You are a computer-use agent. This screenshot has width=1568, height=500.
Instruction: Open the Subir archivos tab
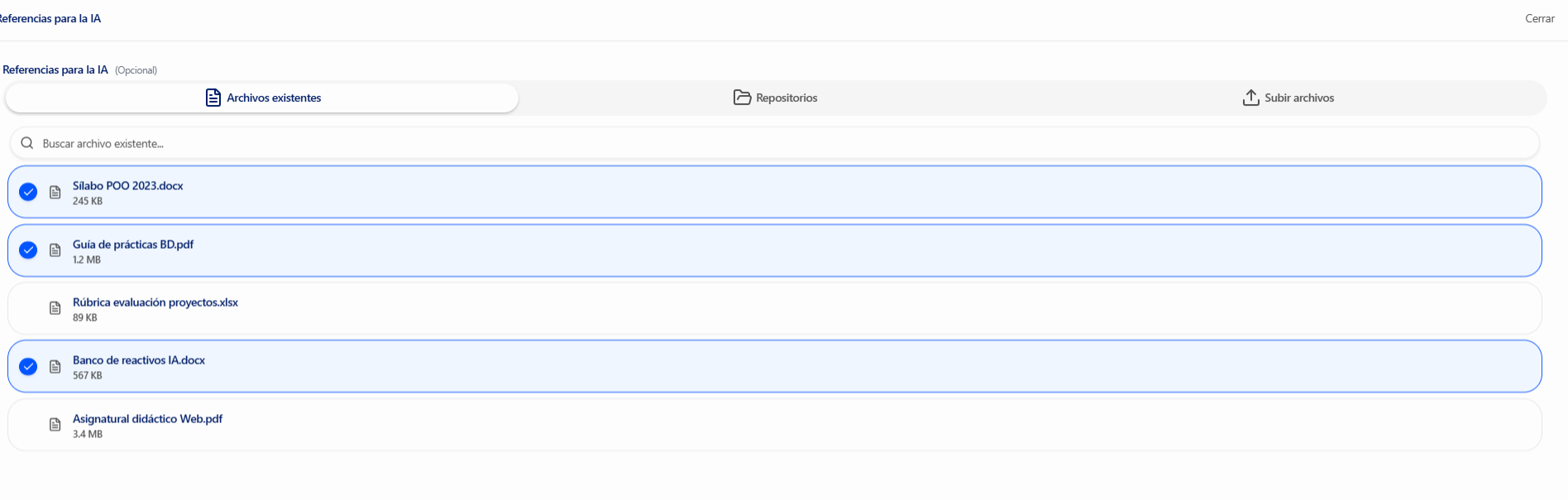pos(1288,98)
